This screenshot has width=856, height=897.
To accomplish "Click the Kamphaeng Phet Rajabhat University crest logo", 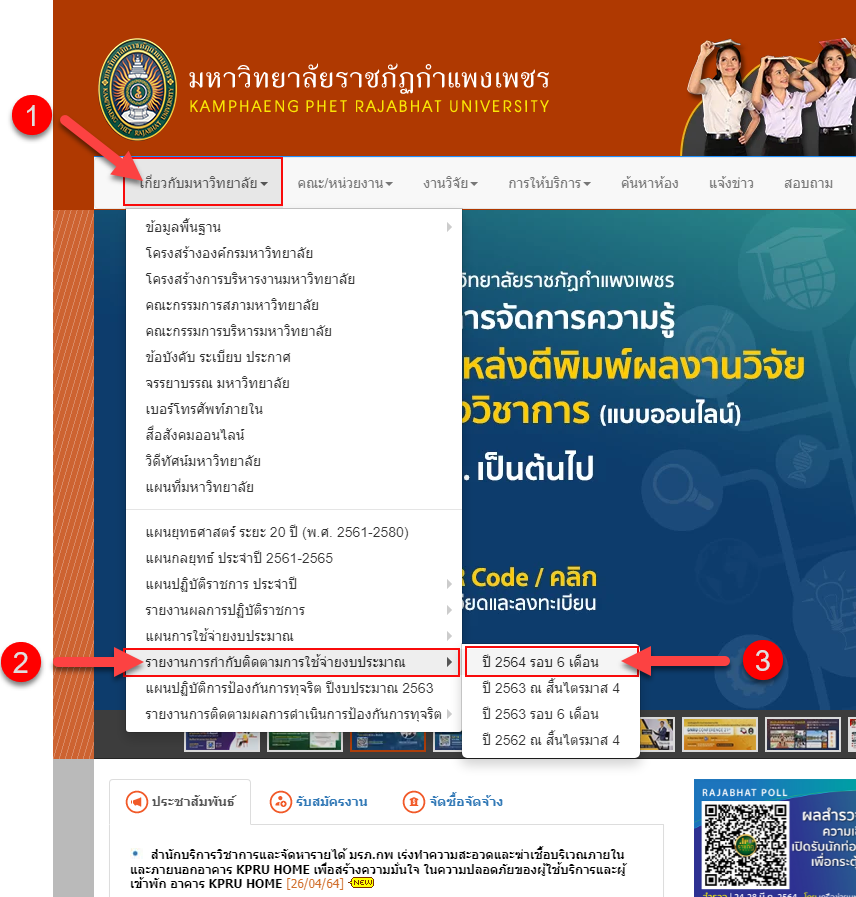I will [138, 89].
